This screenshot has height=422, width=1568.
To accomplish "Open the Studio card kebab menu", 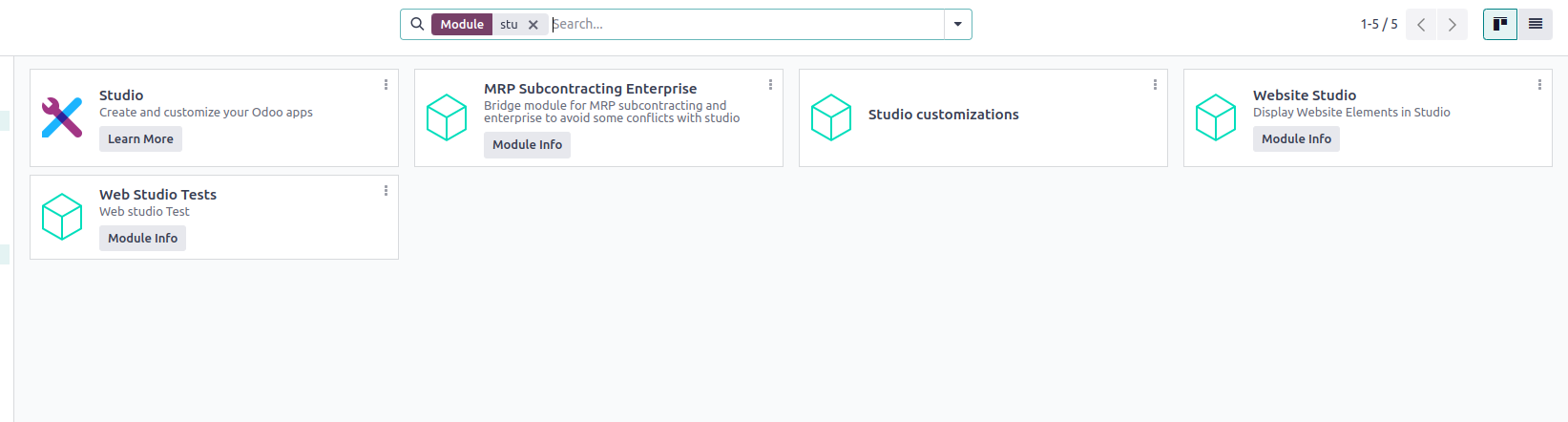I will click(x=386, y=85).
